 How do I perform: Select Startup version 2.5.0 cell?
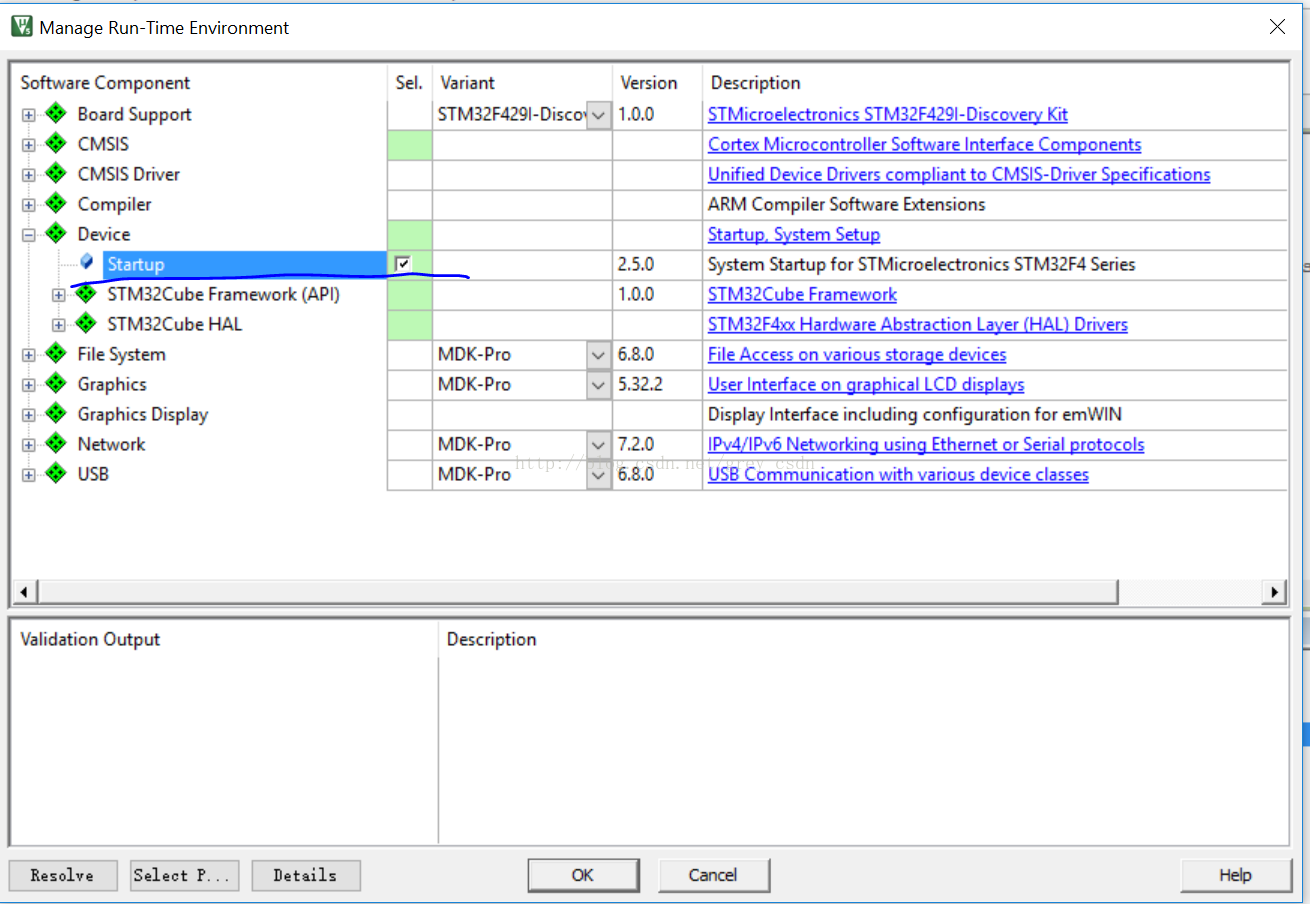click(x=657, y=264)
